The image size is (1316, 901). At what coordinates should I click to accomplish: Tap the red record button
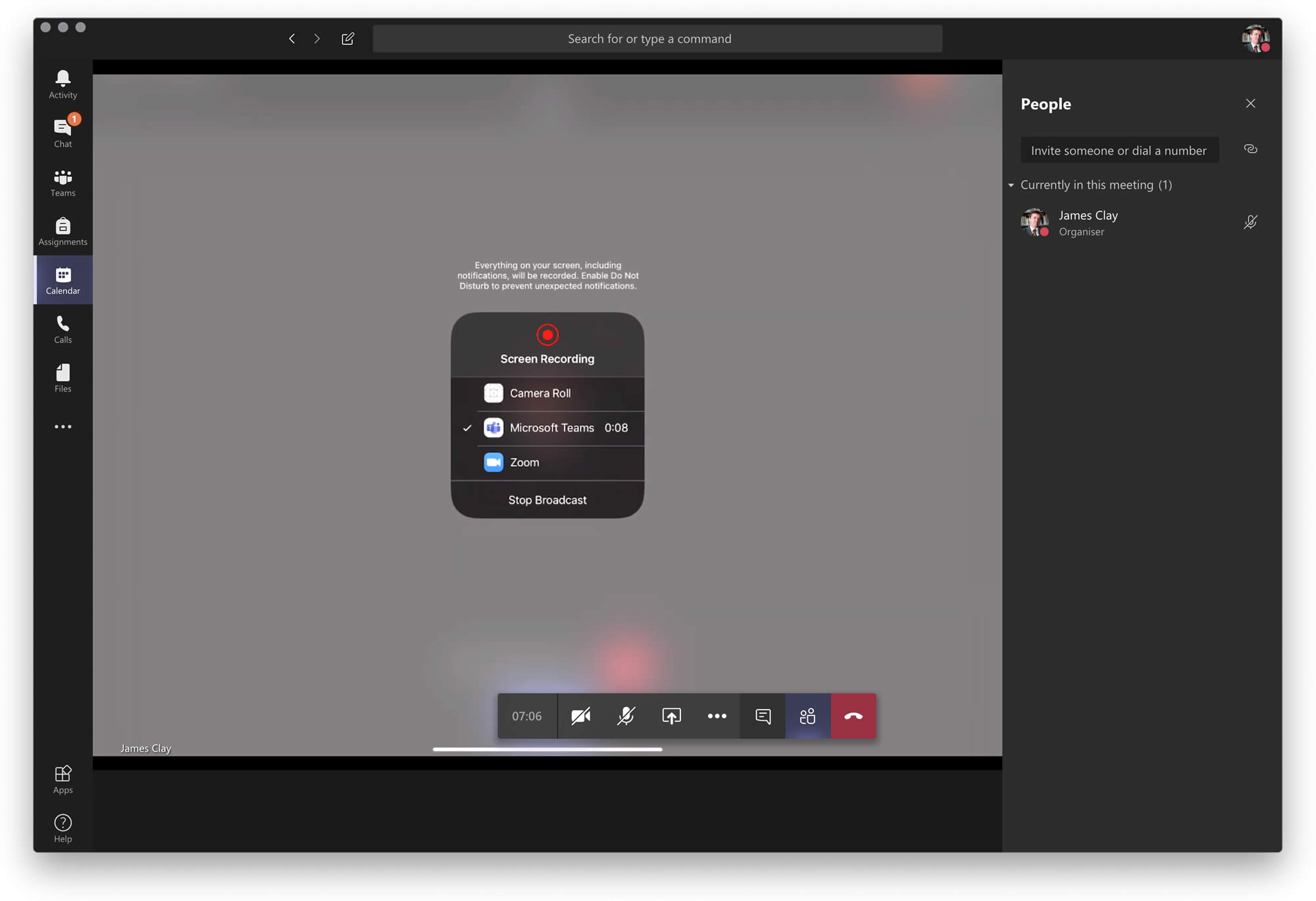pyautogui.click(x=547, y=335)
